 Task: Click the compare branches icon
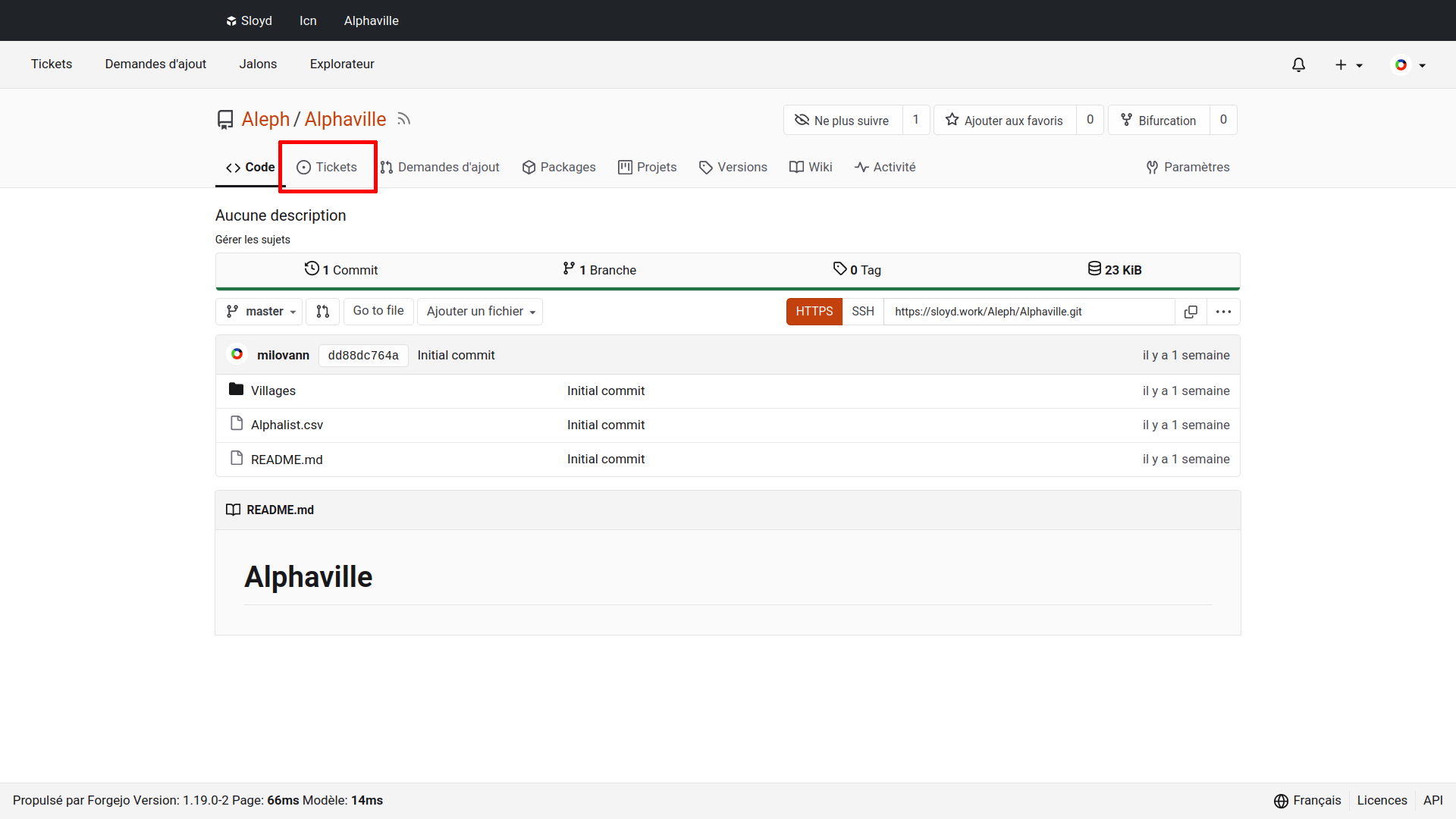click(322, 312)
